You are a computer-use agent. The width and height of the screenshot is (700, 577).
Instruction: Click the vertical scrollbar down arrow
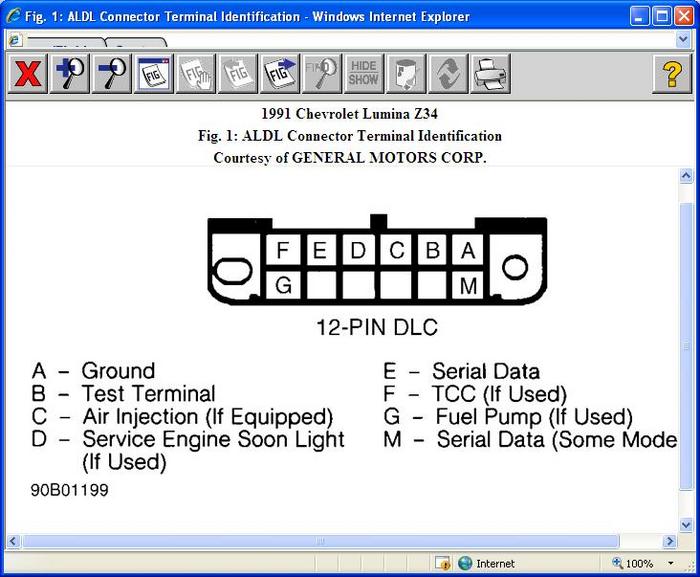(686, 525)
